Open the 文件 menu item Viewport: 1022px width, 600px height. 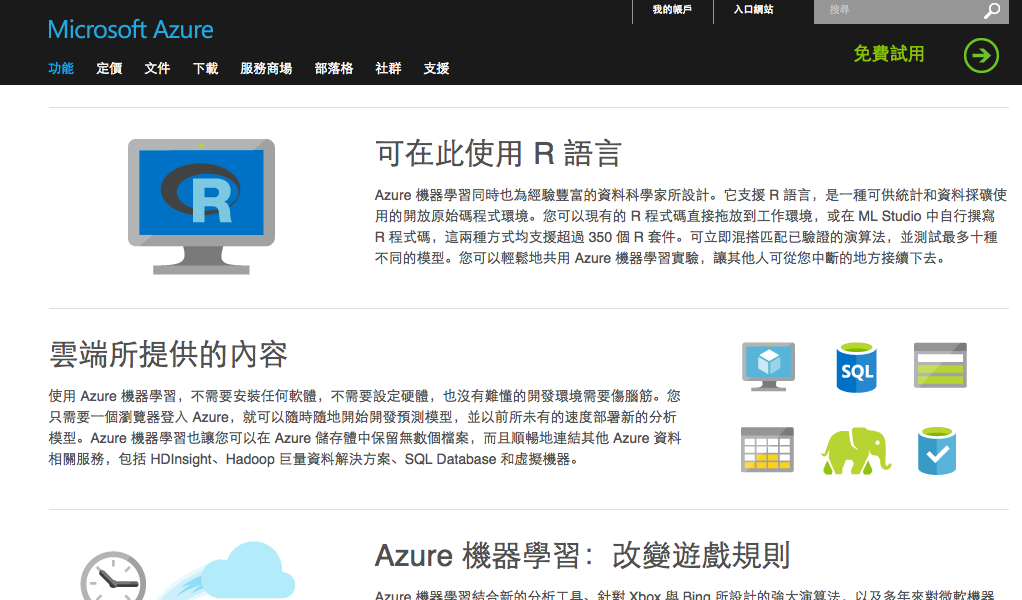point(157,68)
